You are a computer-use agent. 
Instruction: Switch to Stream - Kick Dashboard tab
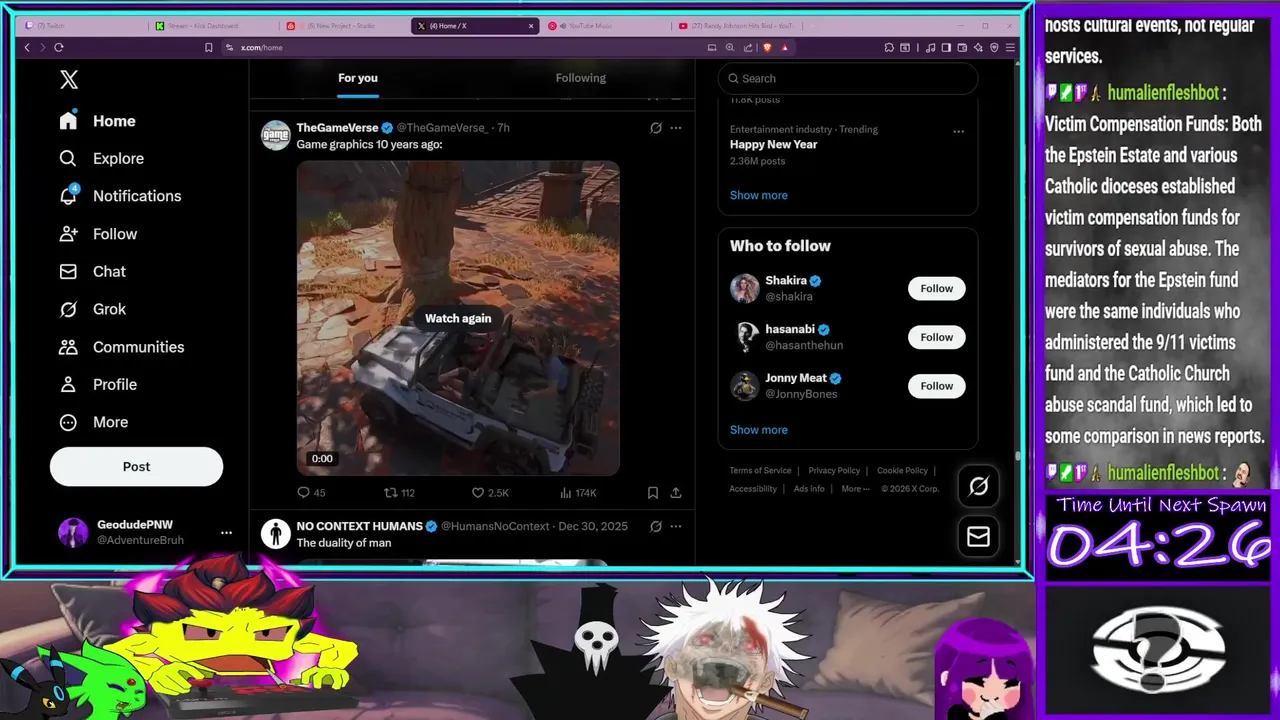(213, 26)
